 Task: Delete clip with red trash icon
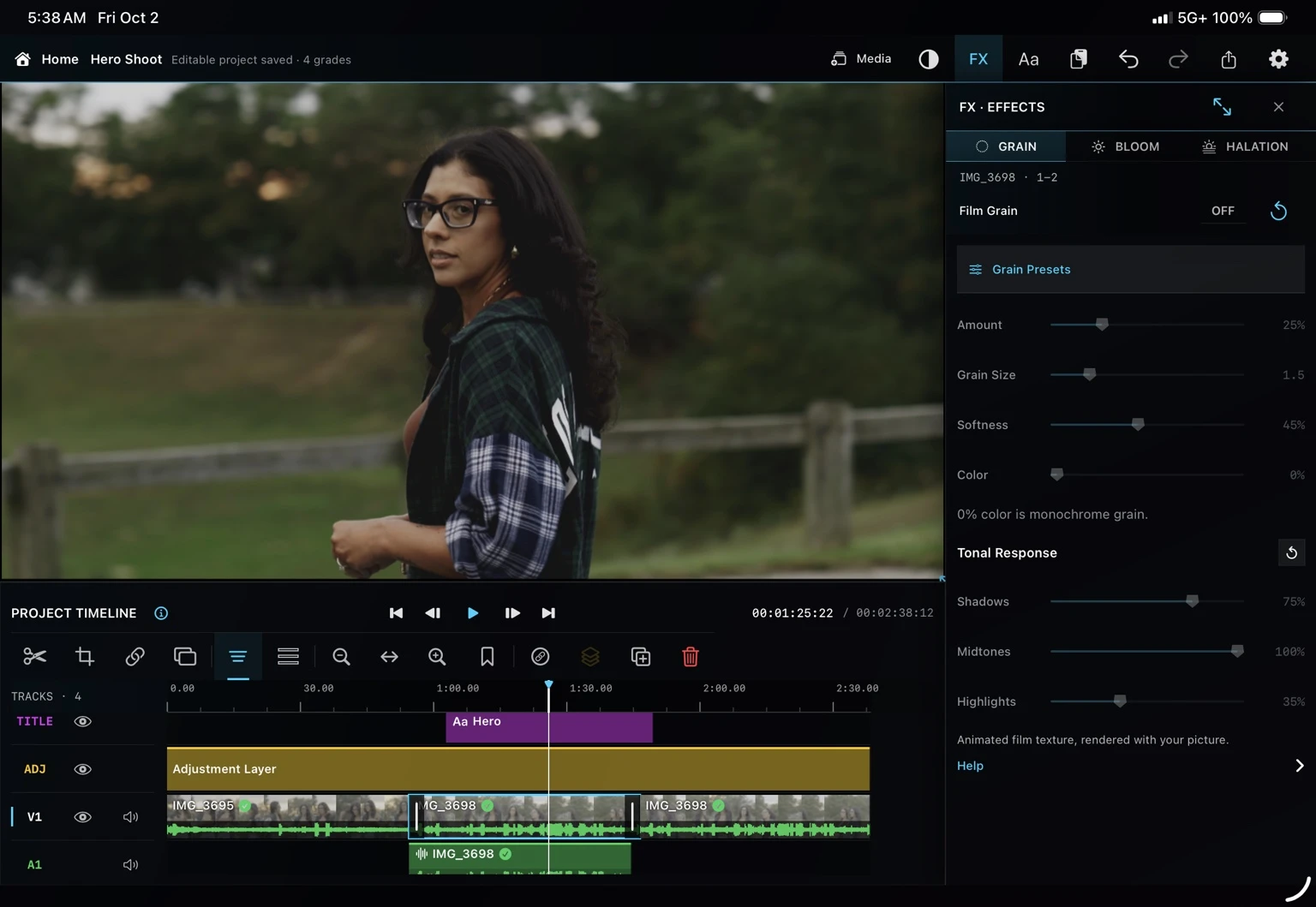click(x=691, y=657)
